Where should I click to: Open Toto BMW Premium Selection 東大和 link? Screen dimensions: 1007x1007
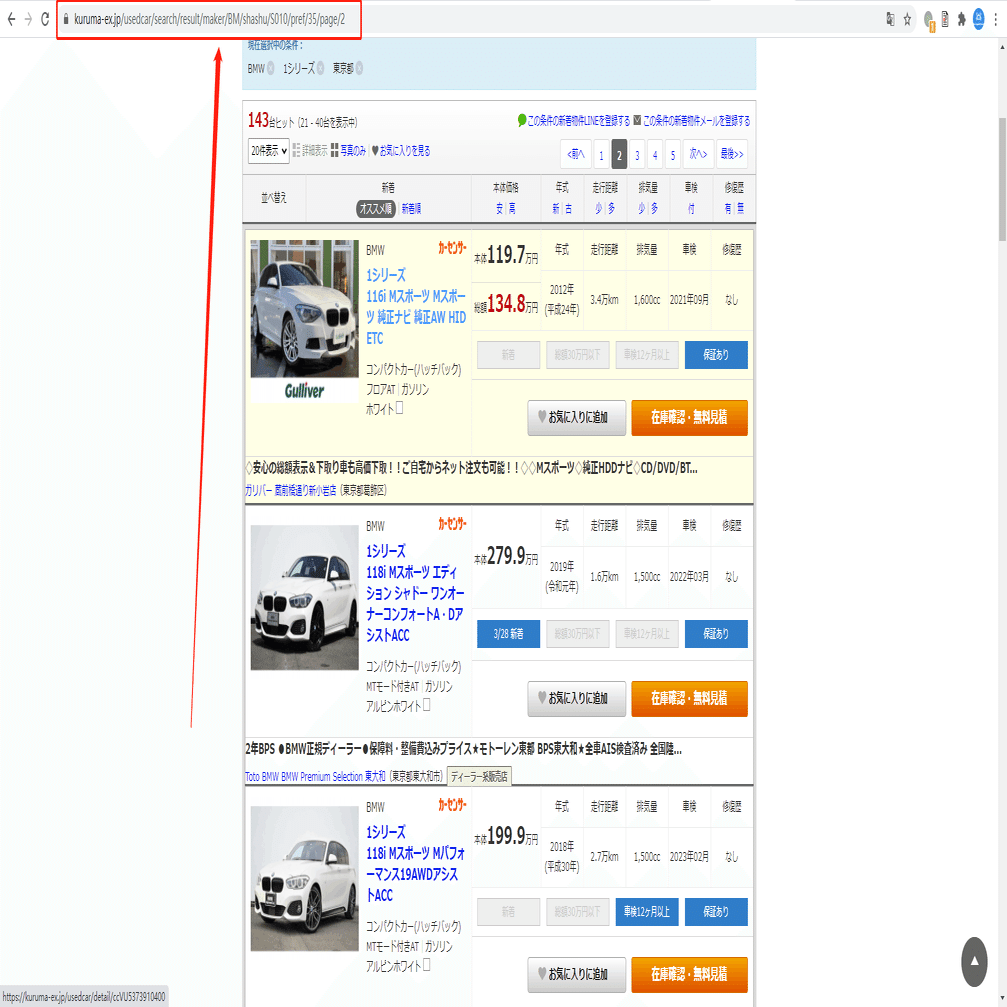tap(315, 777)
